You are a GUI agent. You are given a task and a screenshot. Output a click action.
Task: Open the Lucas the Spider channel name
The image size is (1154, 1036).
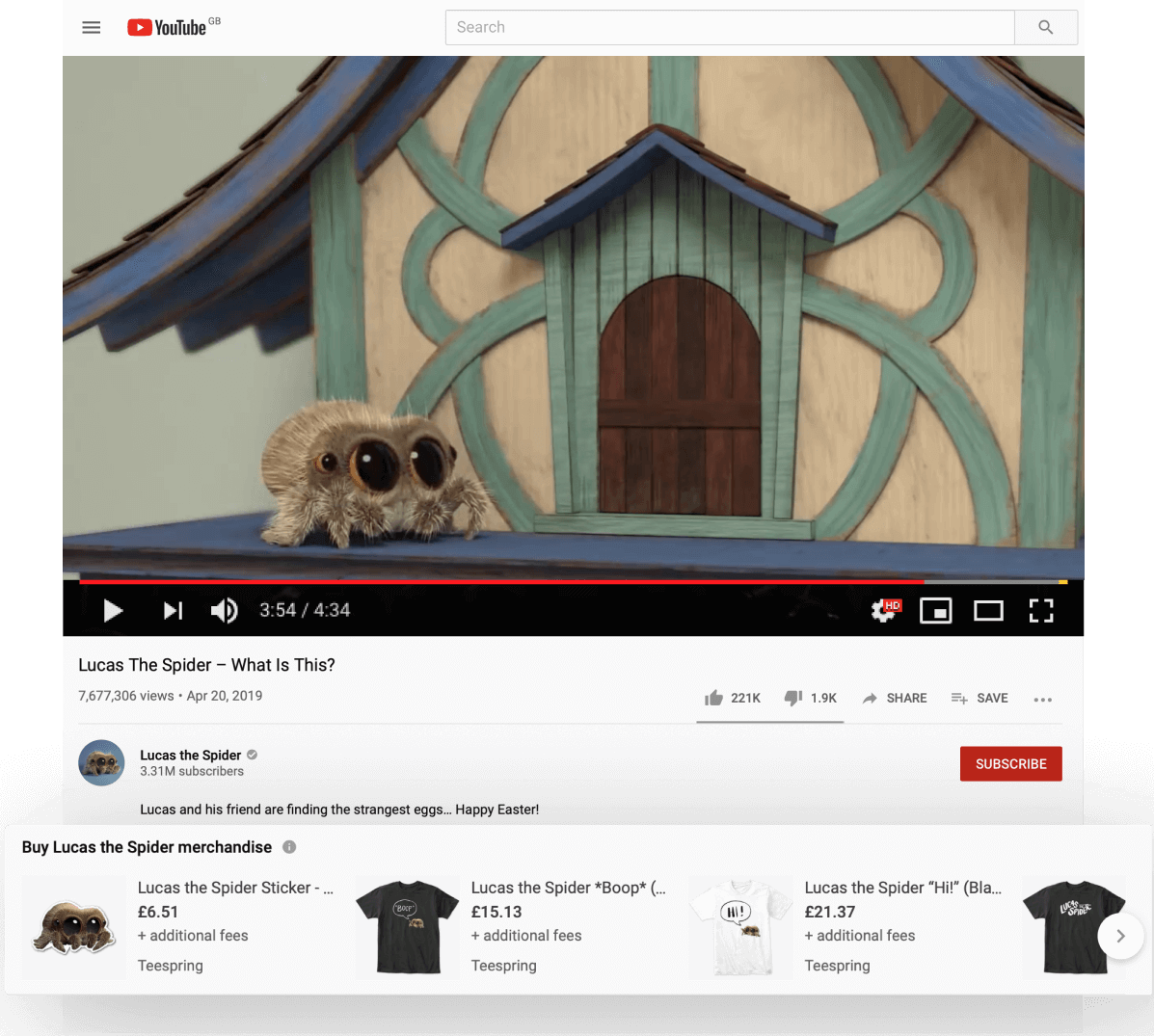tap(190, 755)
